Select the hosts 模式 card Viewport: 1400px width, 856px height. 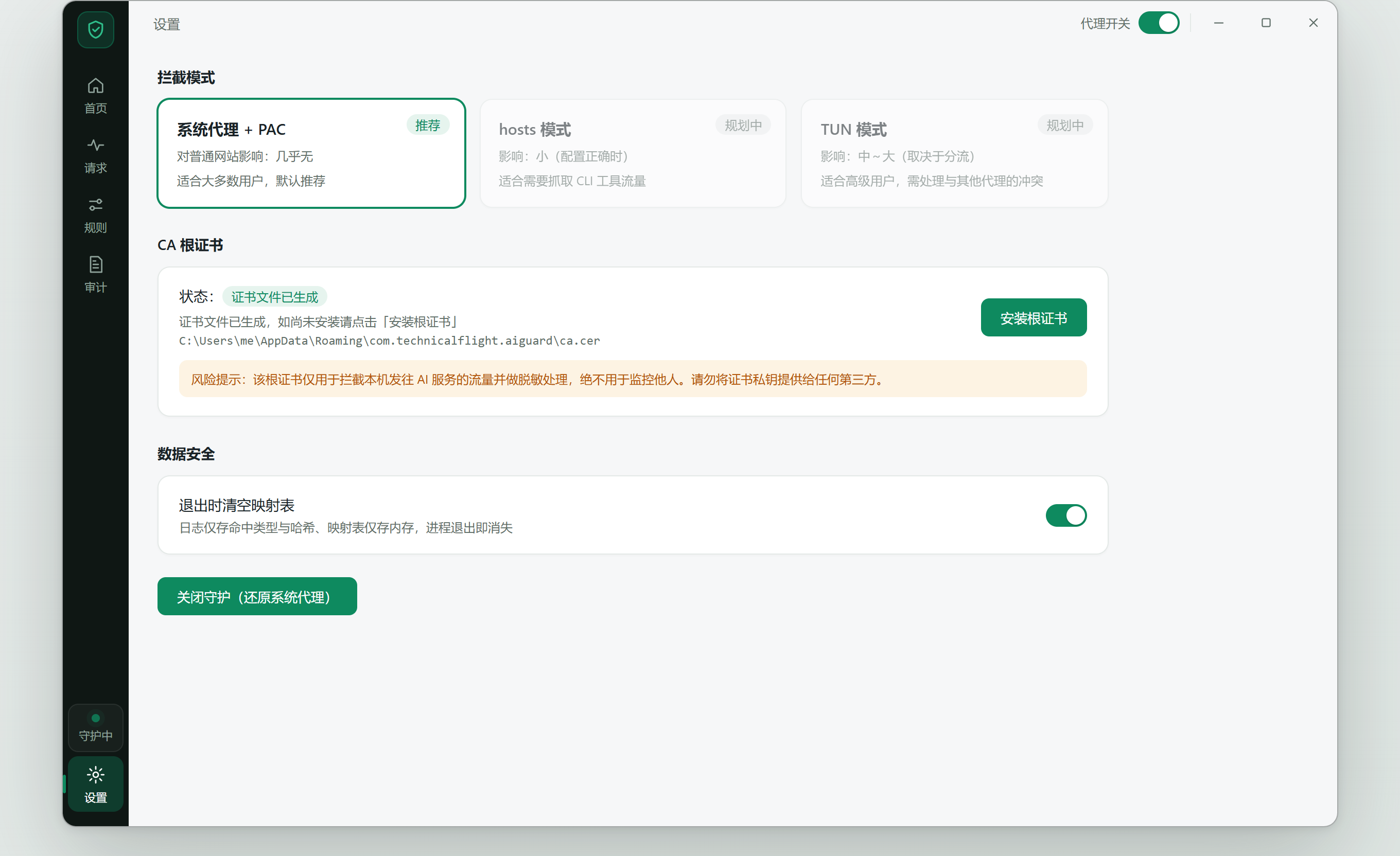pos(633,153)
